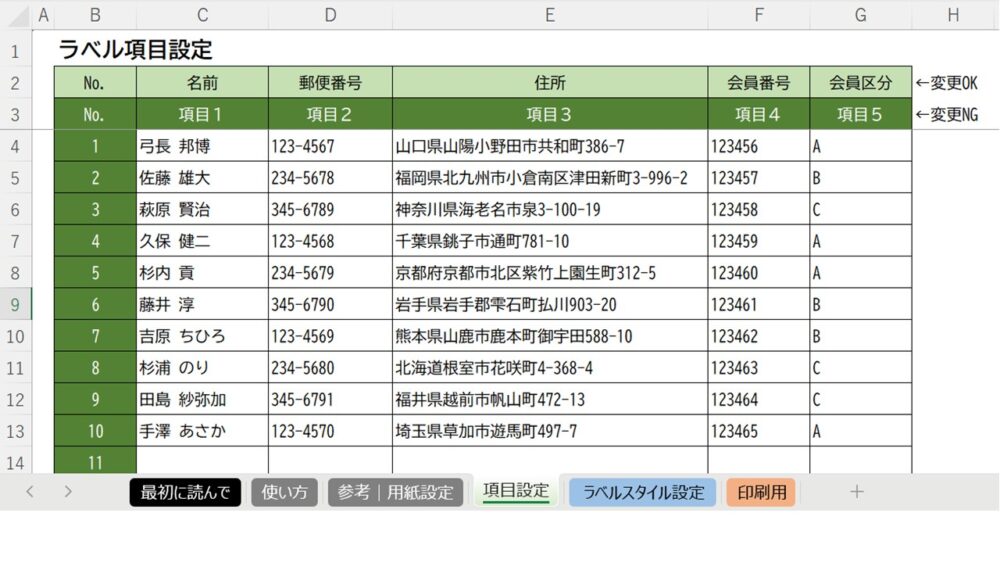1000x563 pixels.
Task: Click the ラベル項目設定 title cell
Action: (x=135, y=50)
